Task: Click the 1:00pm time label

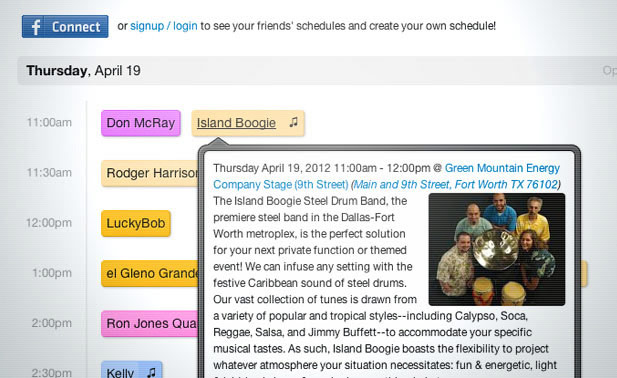Action: 52,273
